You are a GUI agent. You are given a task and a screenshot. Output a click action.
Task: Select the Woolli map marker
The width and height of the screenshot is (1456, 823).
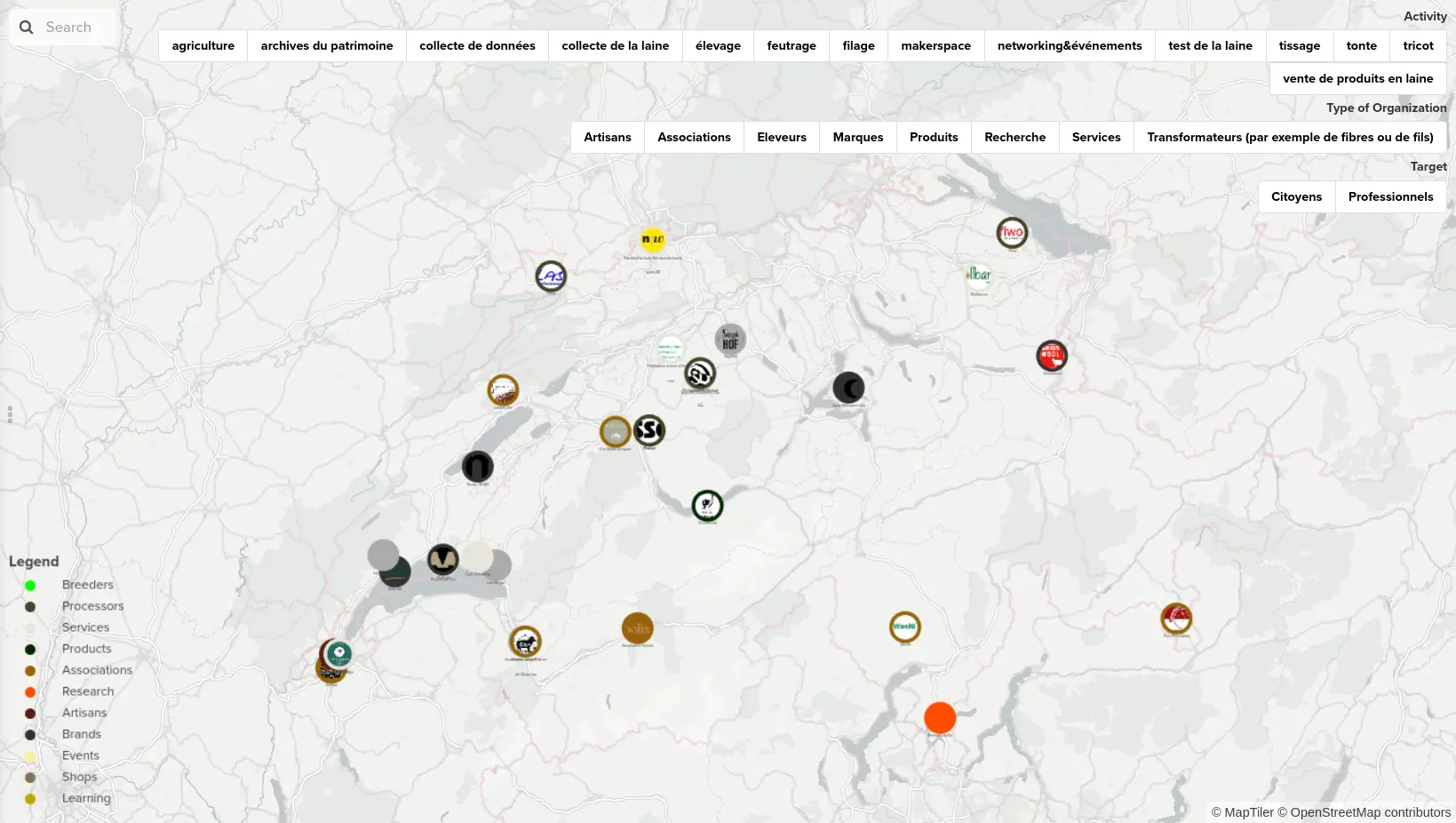(905, 627)
